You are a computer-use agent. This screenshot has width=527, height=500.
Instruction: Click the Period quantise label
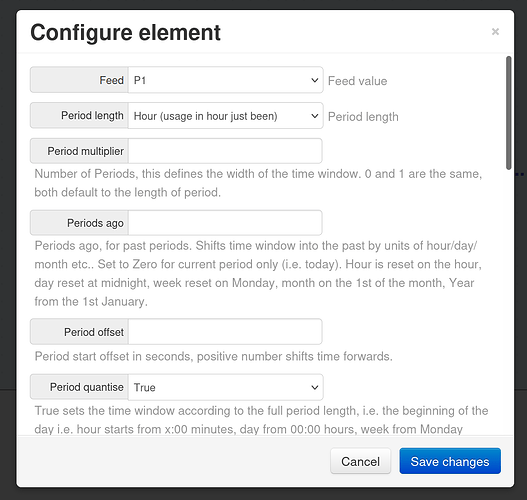[79, 387]
